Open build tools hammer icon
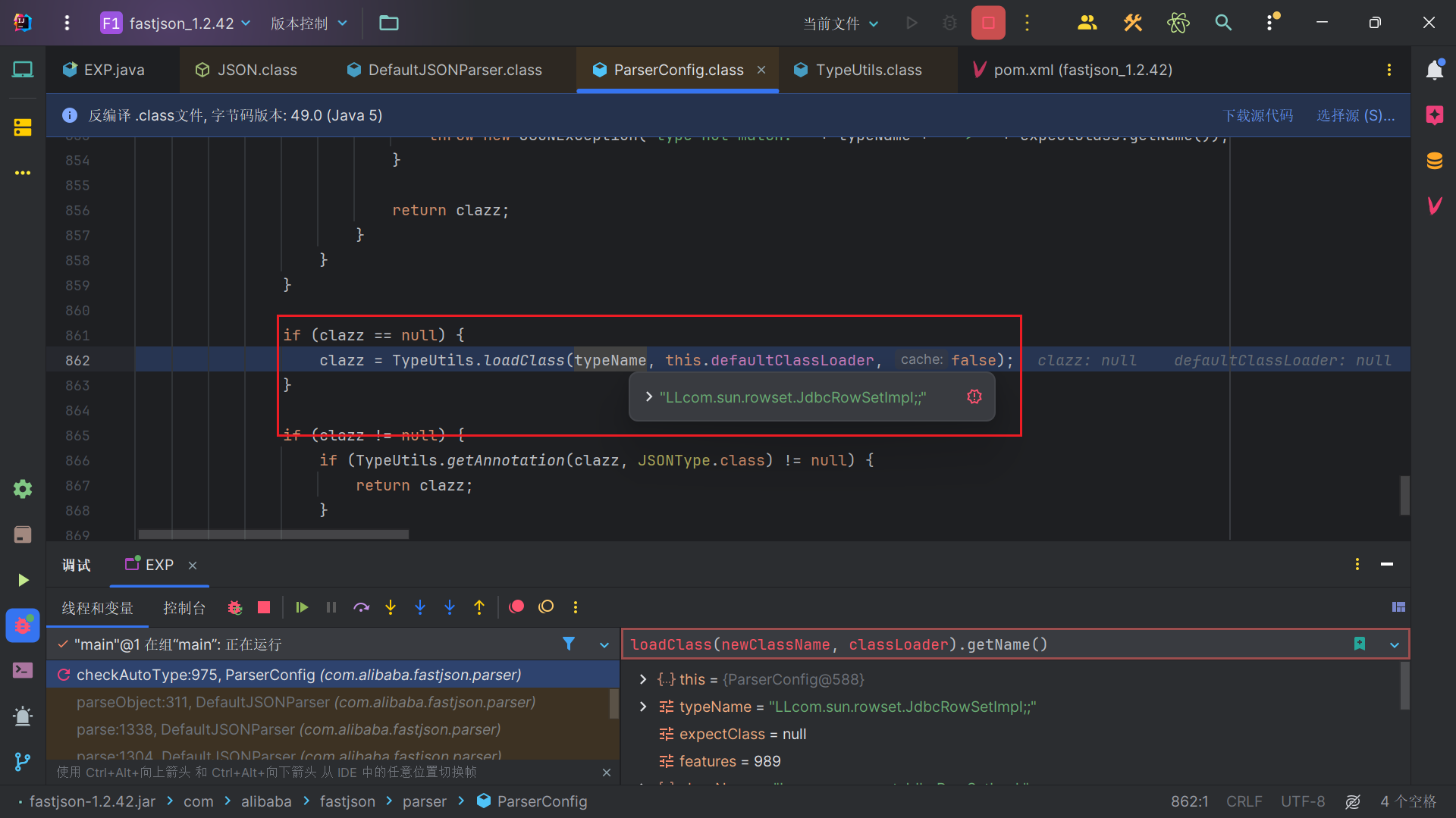This screenshot has width=1456, height=818. point(1133,24)
